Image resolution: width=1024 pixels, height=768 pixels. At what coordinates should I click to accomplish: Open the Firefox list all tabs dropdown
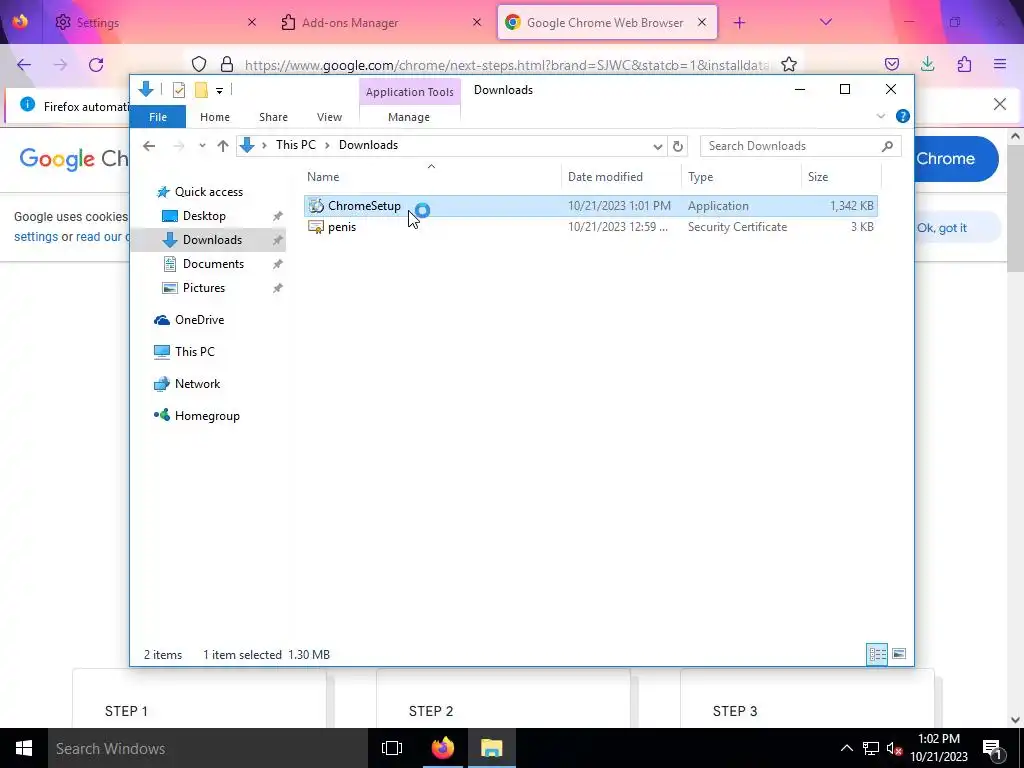click(x=825, y=22)
